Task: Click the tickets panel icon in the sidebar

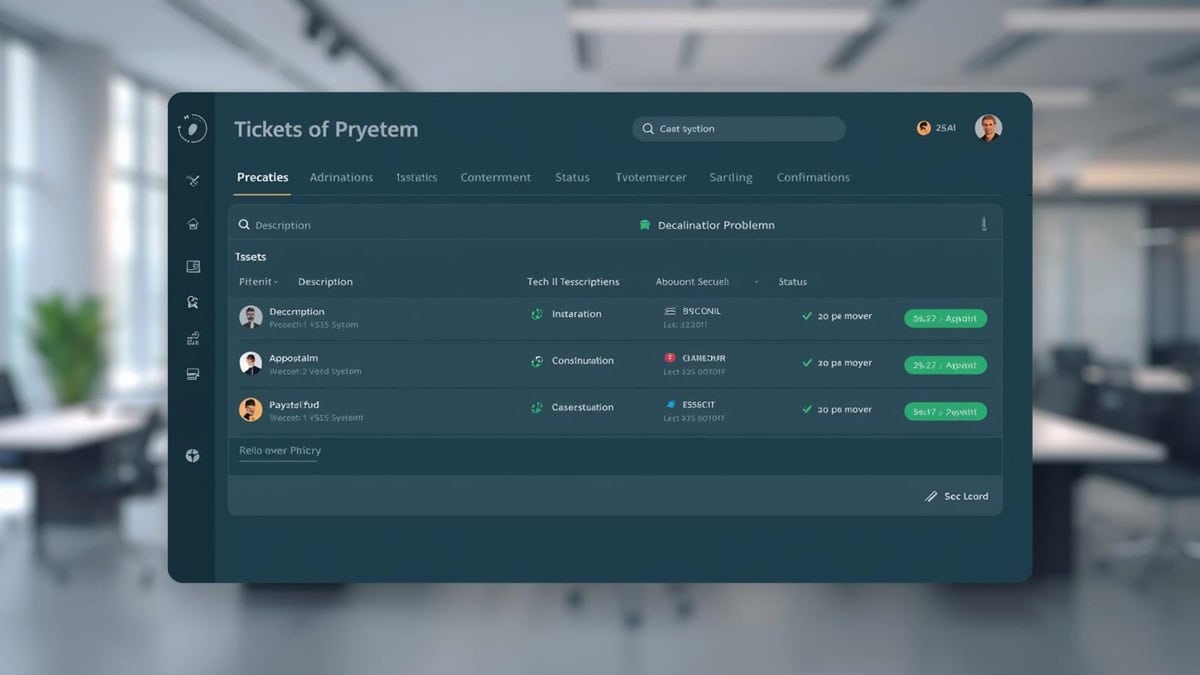Action: click(191, 264)
